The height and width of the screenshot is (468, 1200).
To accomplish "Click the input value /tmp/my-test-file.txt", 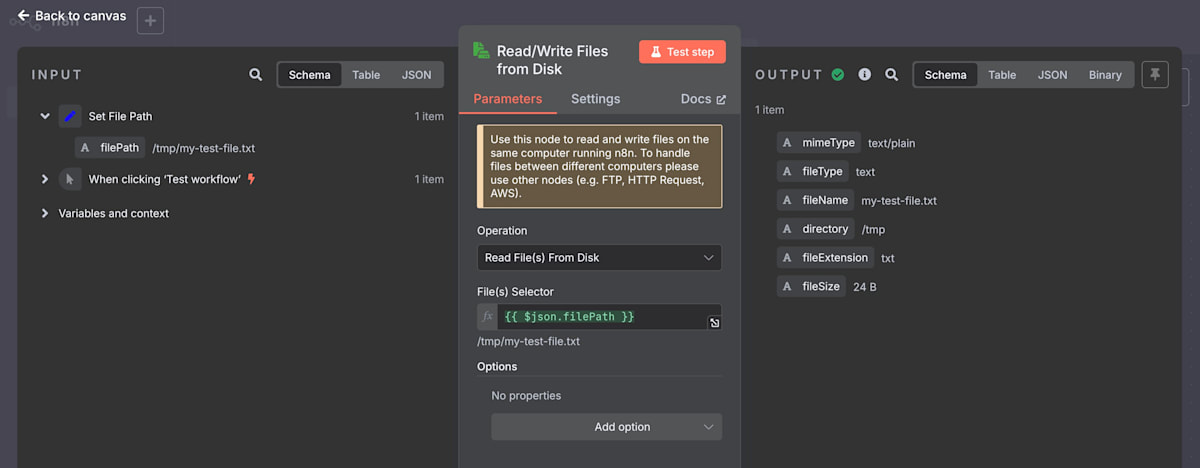I will click(203, 148).
